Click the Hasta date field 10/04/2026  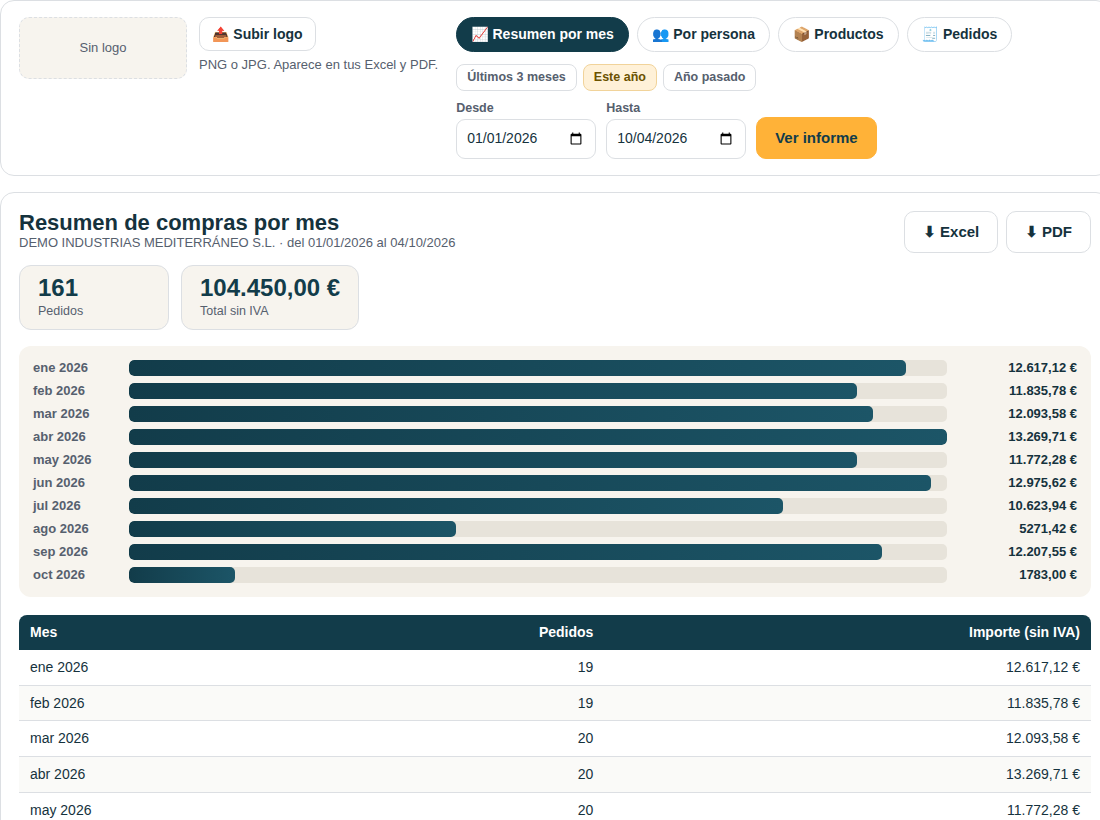click(676, 139)
